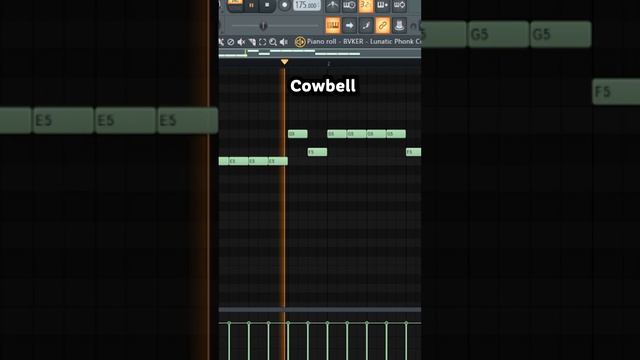The height and width of the screenshot is (360, 640).
Task: Click the velocity handle under the first G5 note
Action: point(288,323)
